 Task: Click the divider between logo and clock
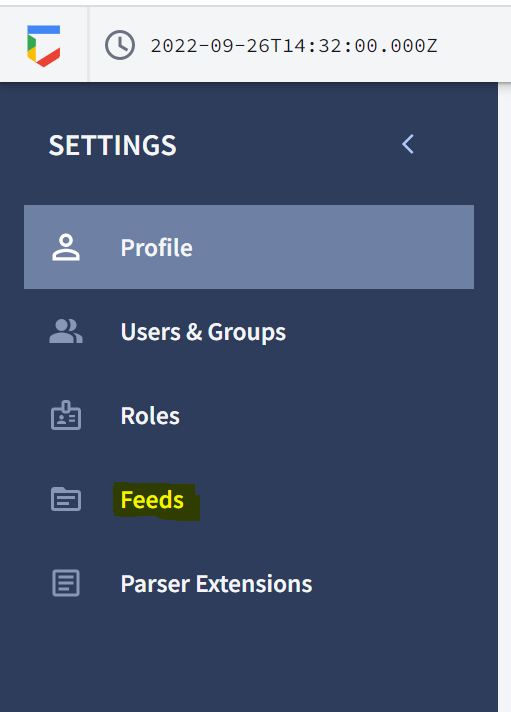89,44
